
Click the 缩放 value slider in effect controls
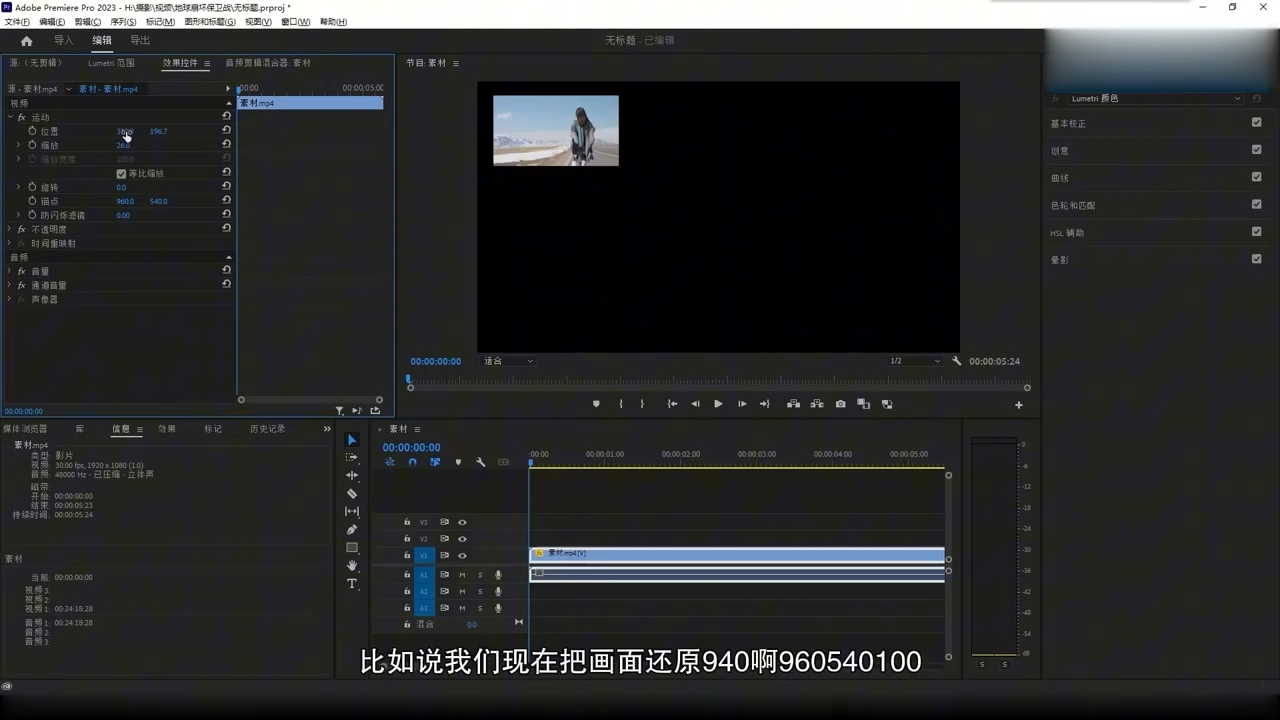[122, 145]
